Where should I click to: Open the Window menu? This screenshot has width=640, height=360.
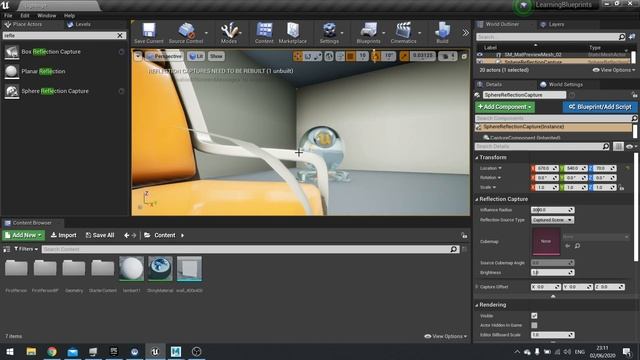click(x=47, y=16)
